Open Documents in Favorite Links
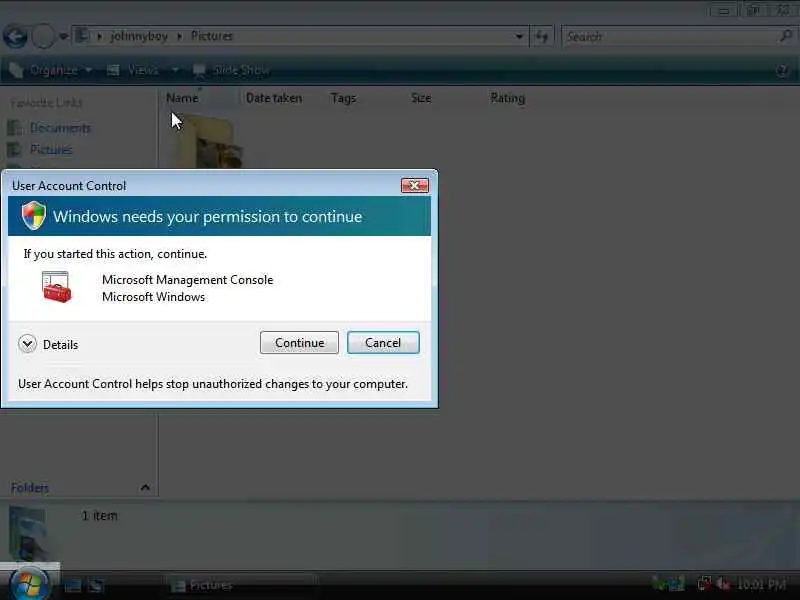This screenshot has height=600, width=800. pyautogui.click(x=50, y=128)
